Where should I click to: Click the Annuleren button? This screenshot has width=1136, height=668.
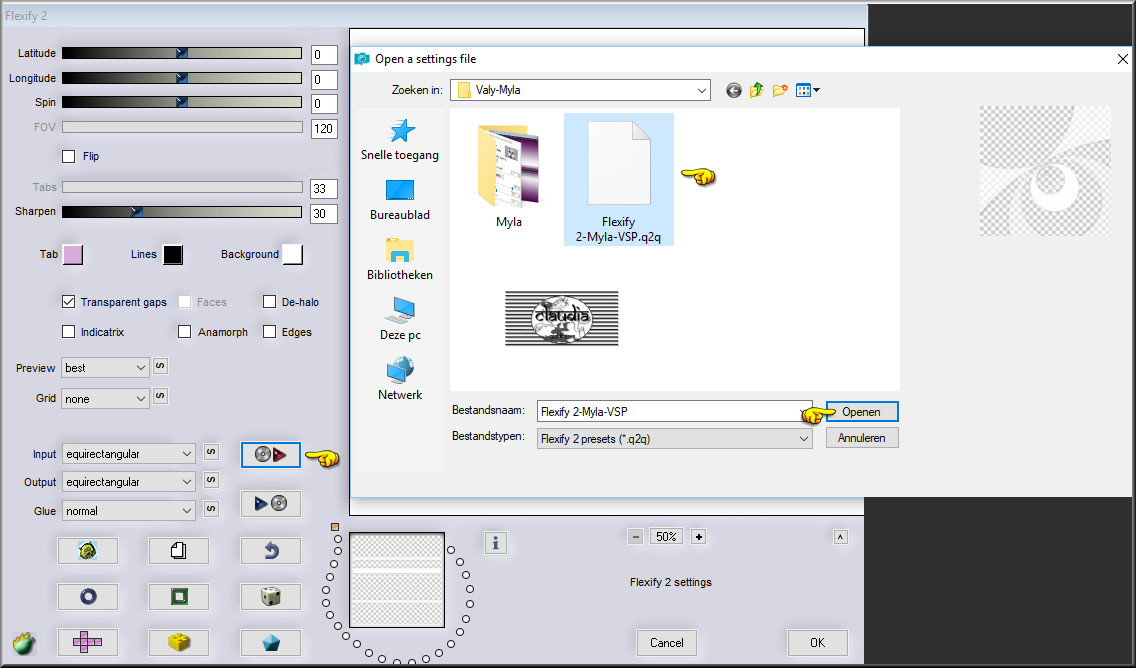click(861, 438)
